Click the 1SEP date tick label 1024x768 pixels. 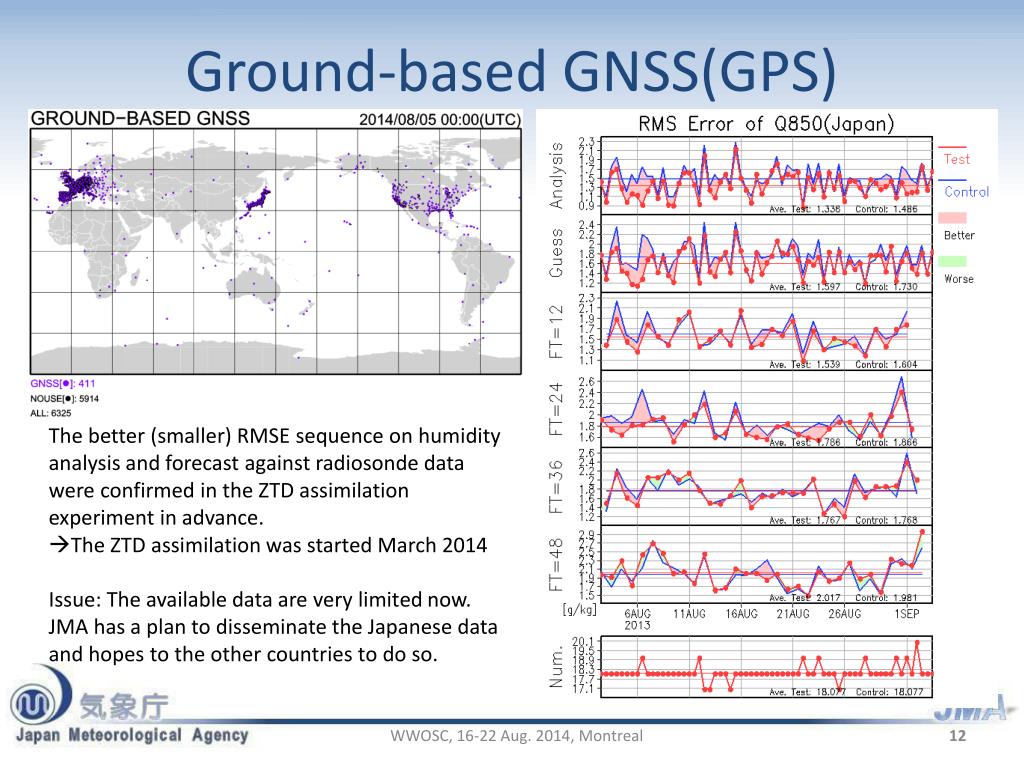point(906,614)
